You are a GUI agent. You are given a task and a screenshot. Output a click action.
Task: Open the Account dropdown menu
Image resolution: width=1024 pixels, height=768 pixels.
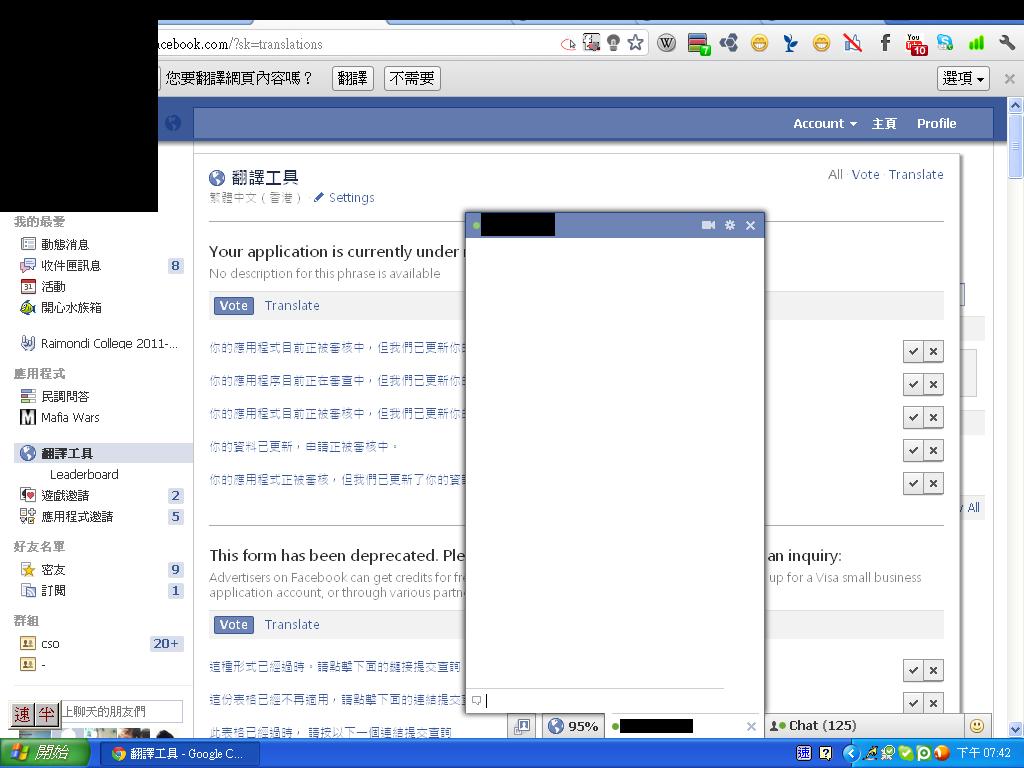tap(824, 123)
